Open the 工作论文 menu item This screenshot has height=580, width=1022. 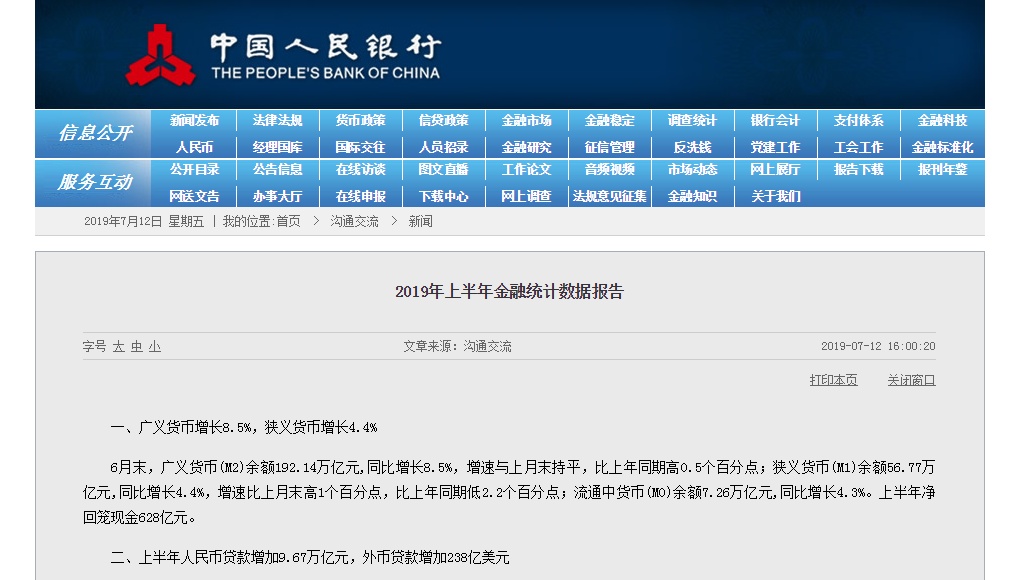point(527,169)
